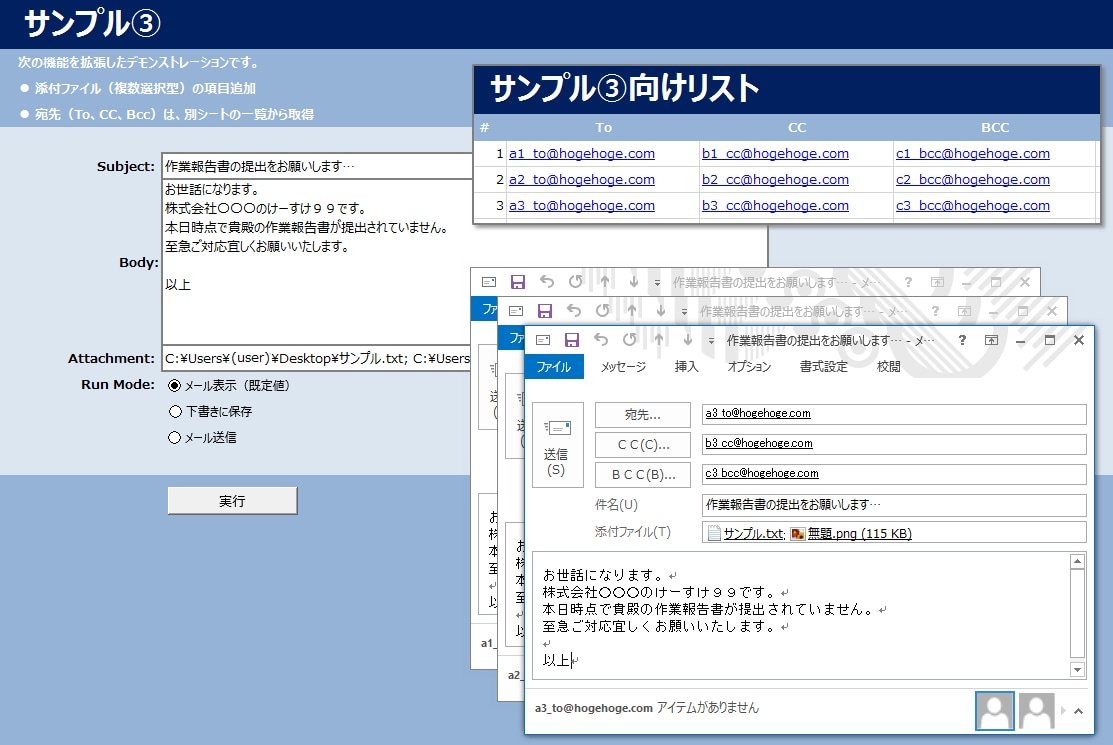Click save icon in front mail window
1113x745 pixels.
point(571,340)
